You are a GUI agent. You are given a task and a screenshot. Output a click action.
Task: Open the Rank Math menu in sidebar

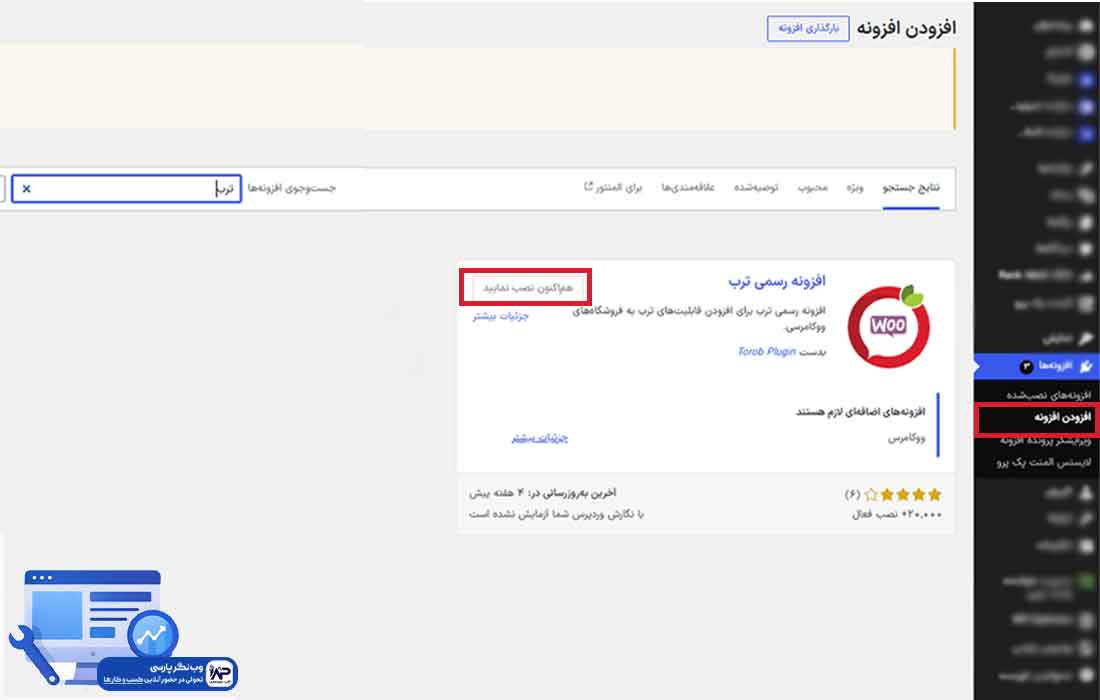pos(1045,275)
